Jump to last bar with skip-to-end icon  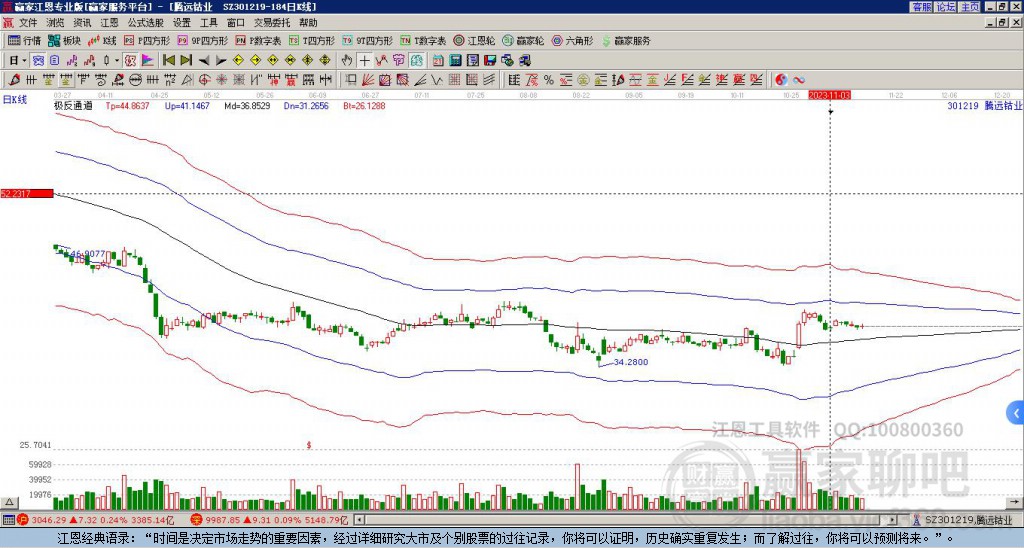(x=186, y=61)
